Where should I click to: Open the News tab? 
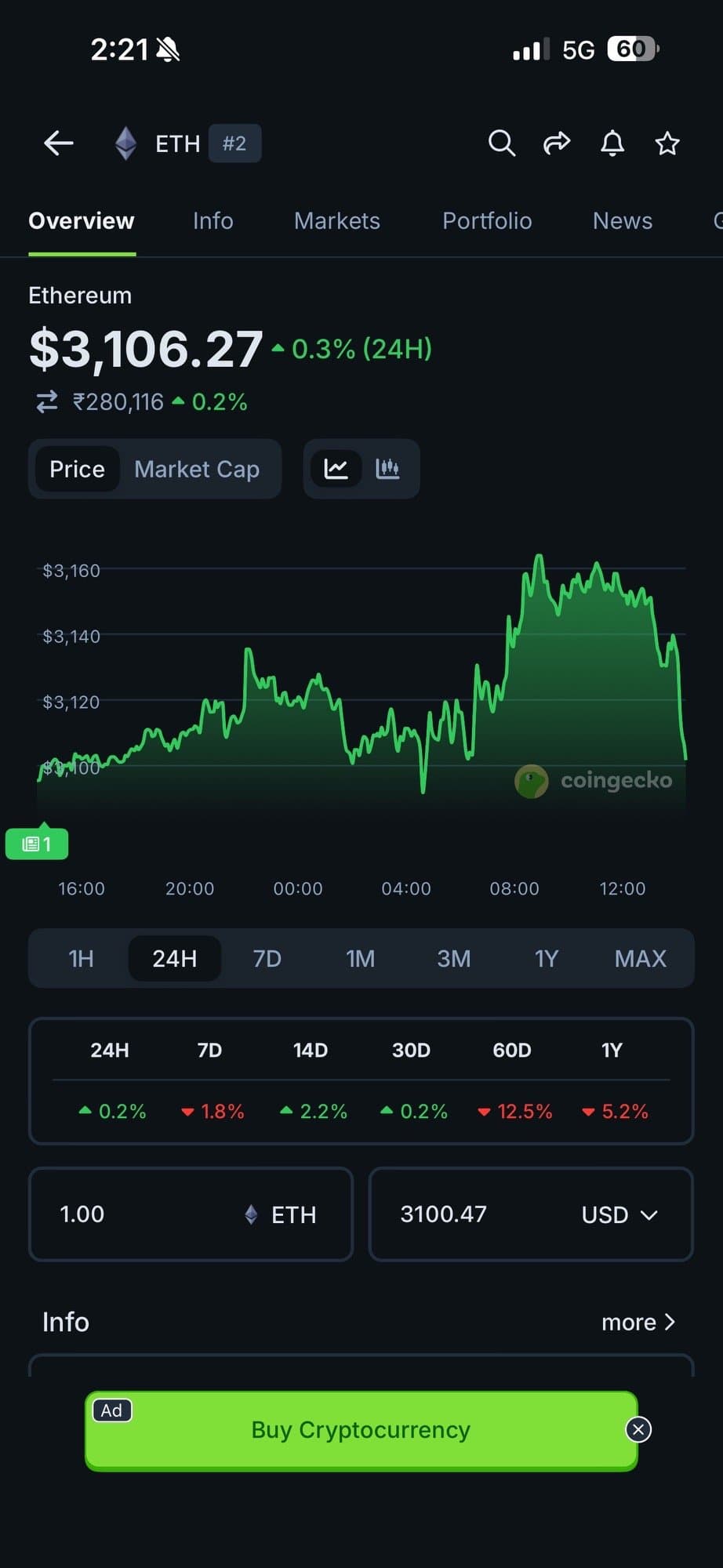tap(623, 221)
